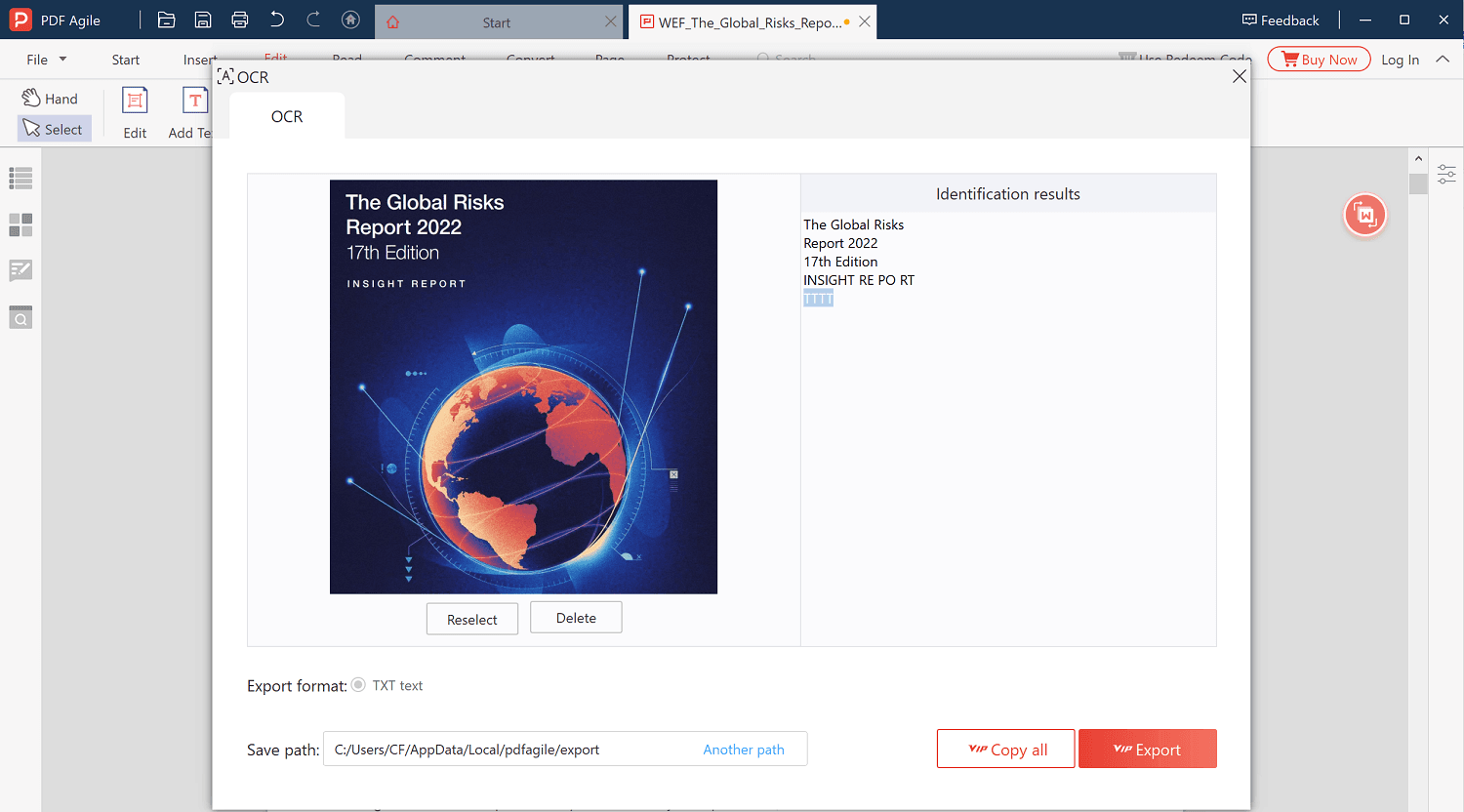Image resolution: width=1464 pixels, height=812 pixels.
Task: Open the properties sliders icon on the right
Action: tap(1446, 175)
